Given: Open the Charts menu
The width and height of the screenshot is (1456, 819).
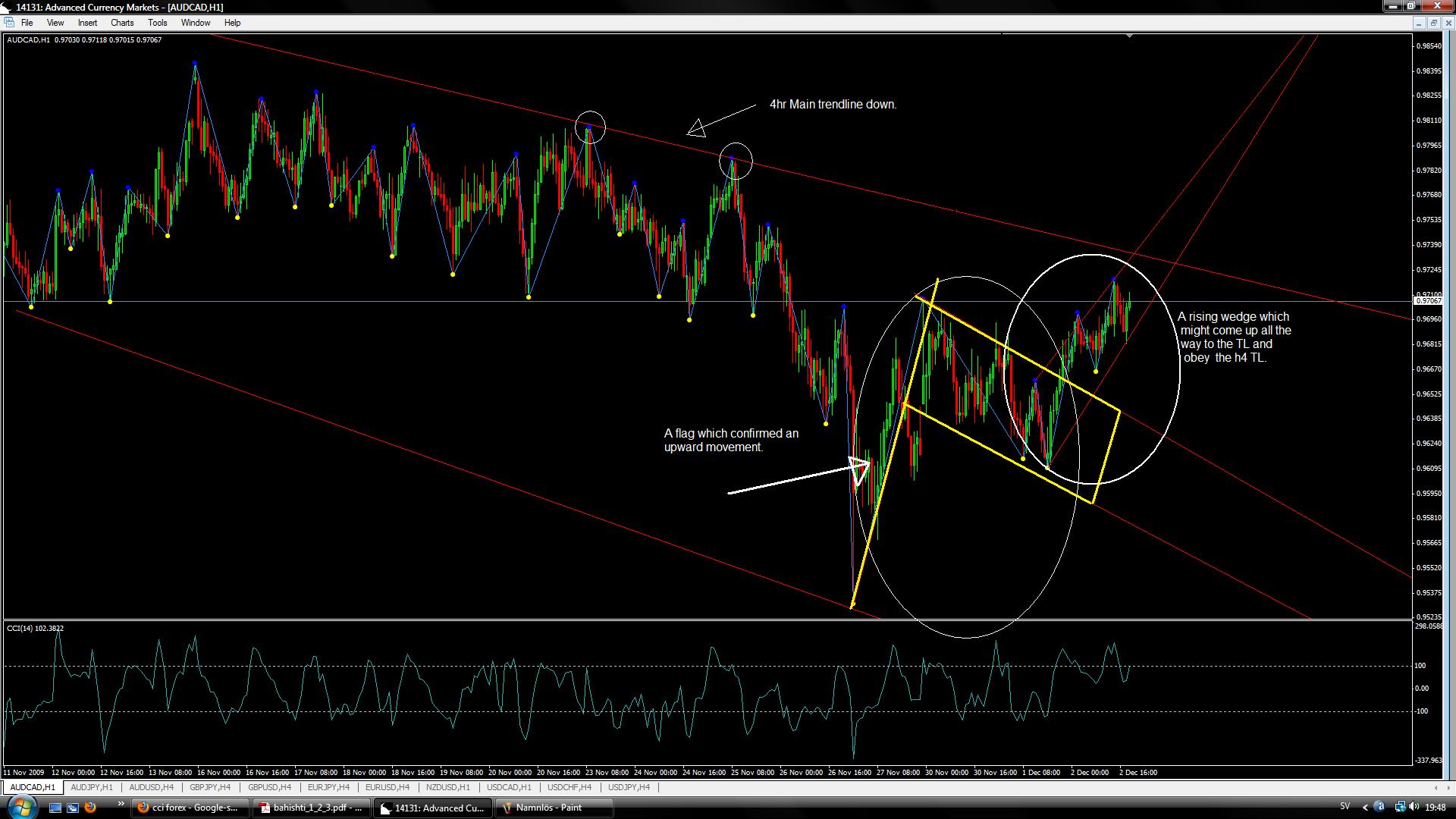Looking at the screenshot, I should coord(122,23).
